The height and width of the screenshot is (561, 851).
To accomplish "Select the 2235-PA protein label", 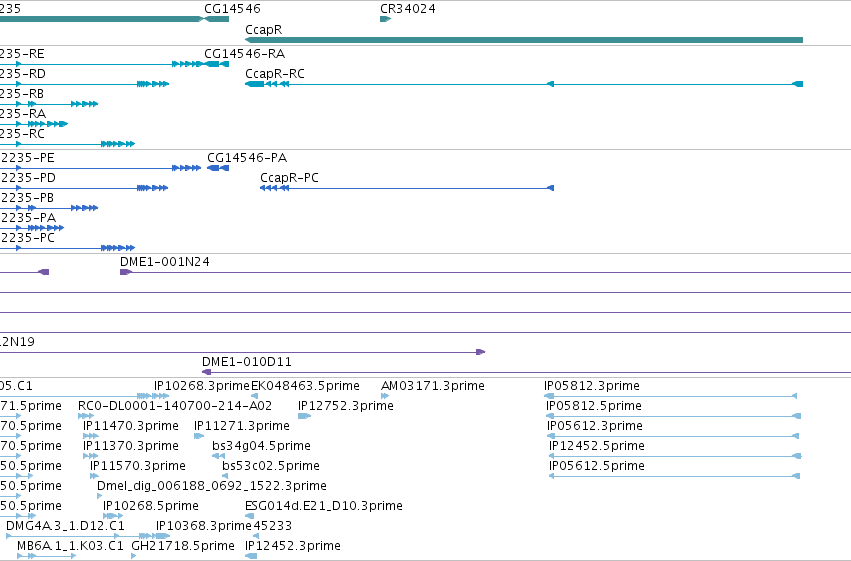I will [x=28, y=218].
